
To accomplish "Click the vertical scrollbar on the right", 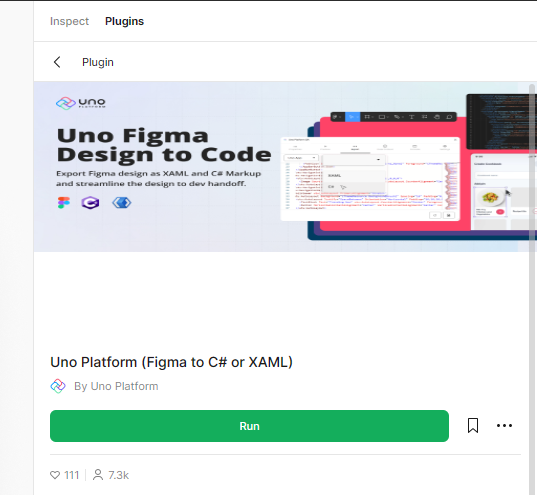I will pyautogui.click(x=532, y=288).
